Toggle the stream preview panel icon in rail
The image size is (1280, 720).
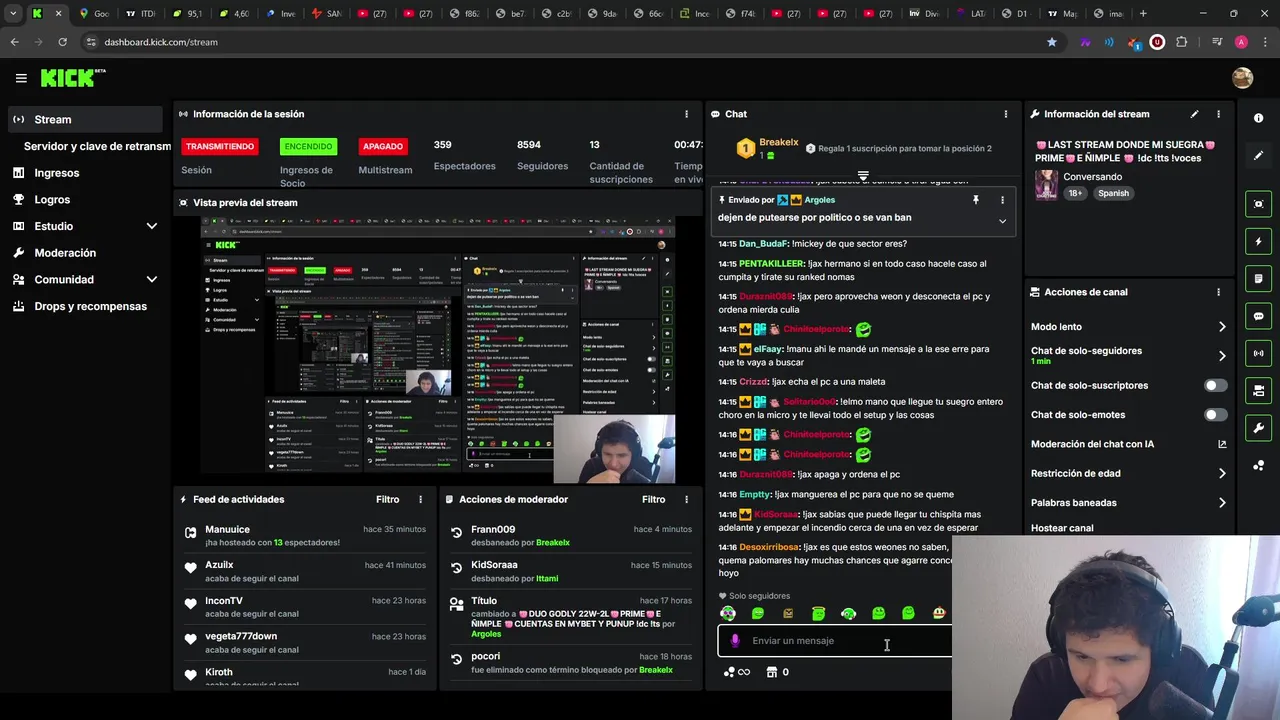1258,204
